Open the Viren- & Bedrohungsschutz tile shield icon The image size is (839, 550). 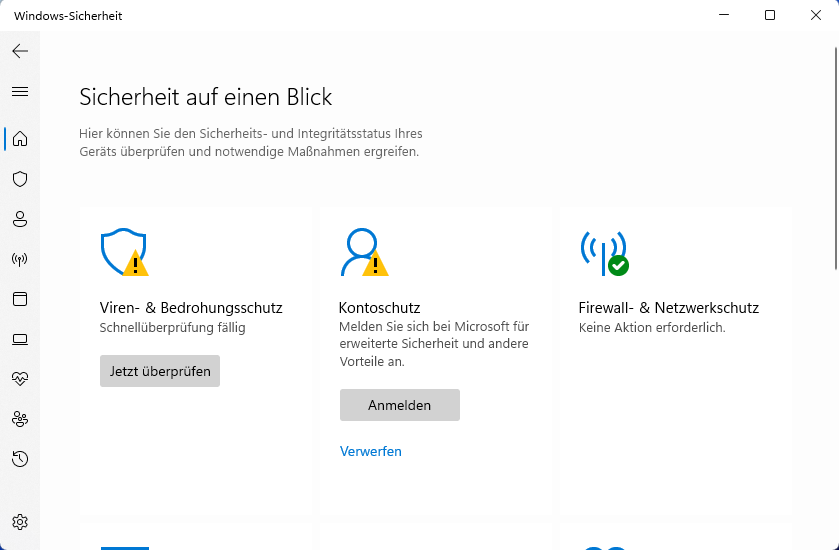pos(124,253)
